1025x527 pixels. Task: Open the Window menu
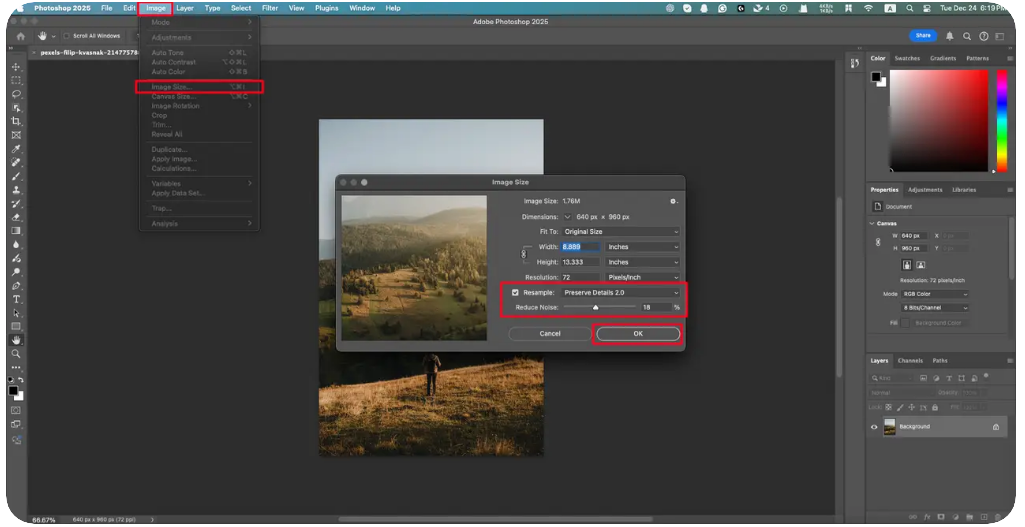[362, 8]
